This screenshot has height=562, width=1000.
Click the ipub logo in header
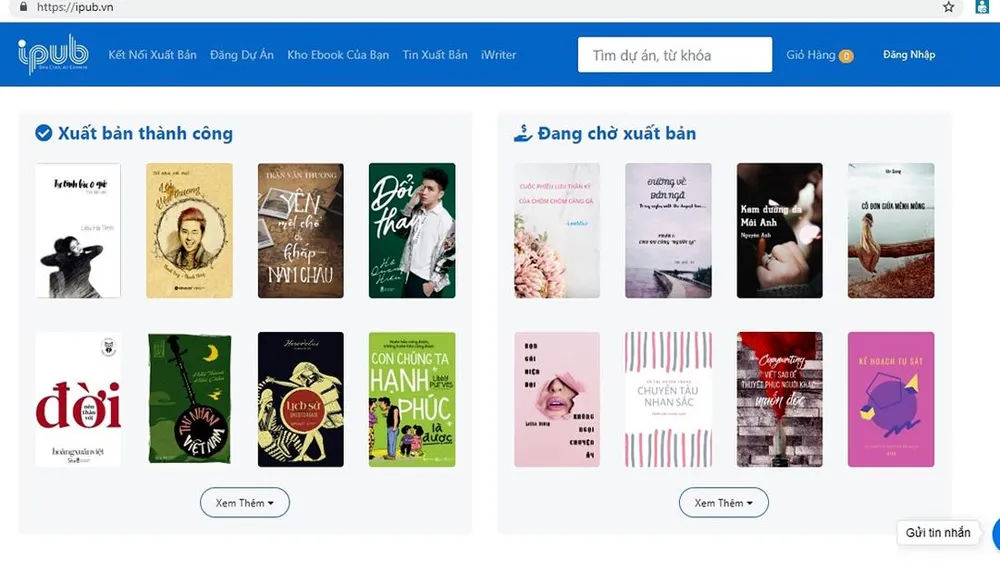tap(53, 55)
